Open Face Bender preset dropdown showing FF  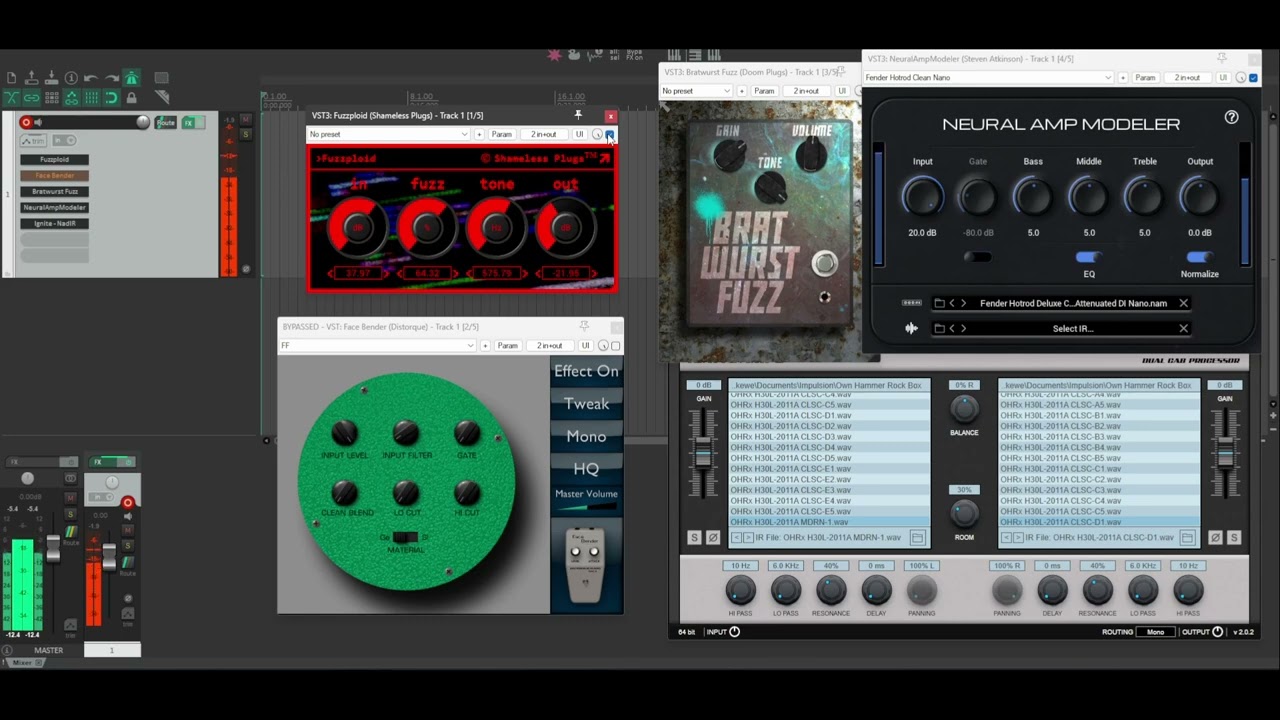(x=377, y=346)
